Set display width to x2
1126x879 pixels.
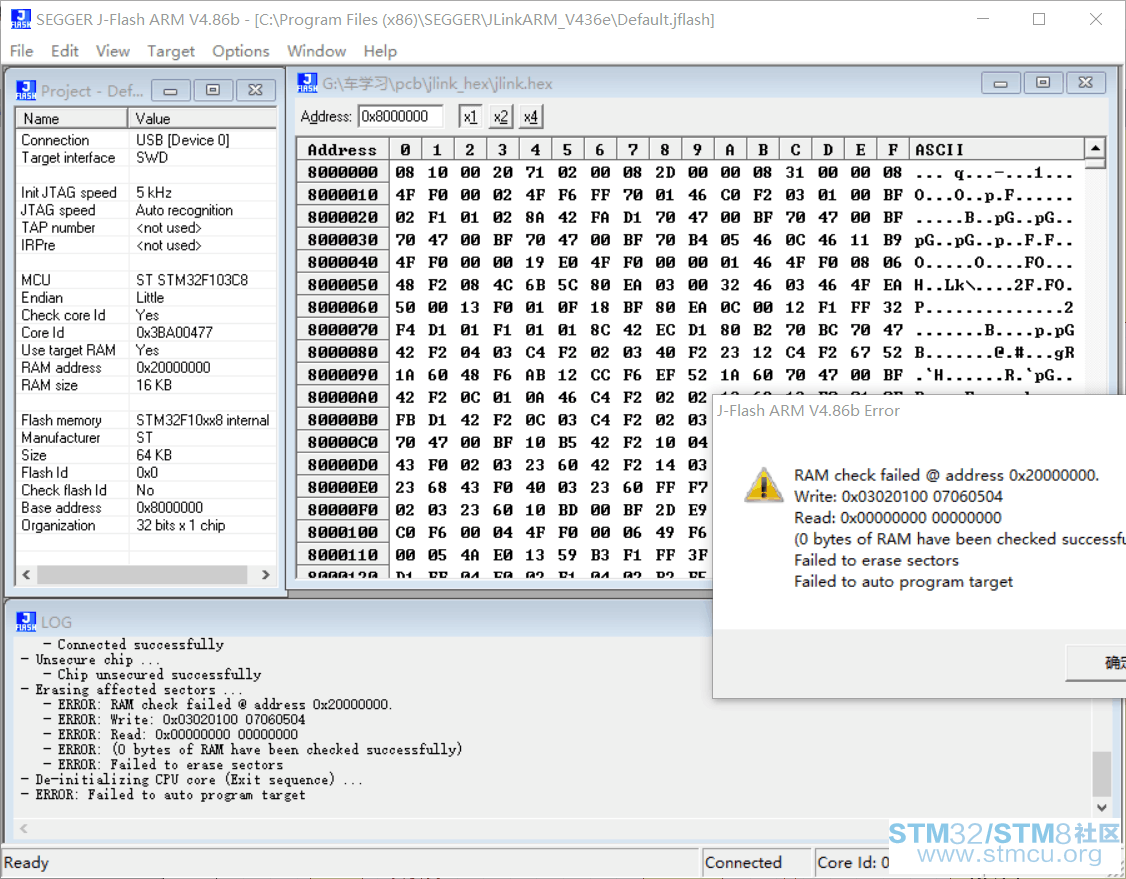[x=501, y=116]
